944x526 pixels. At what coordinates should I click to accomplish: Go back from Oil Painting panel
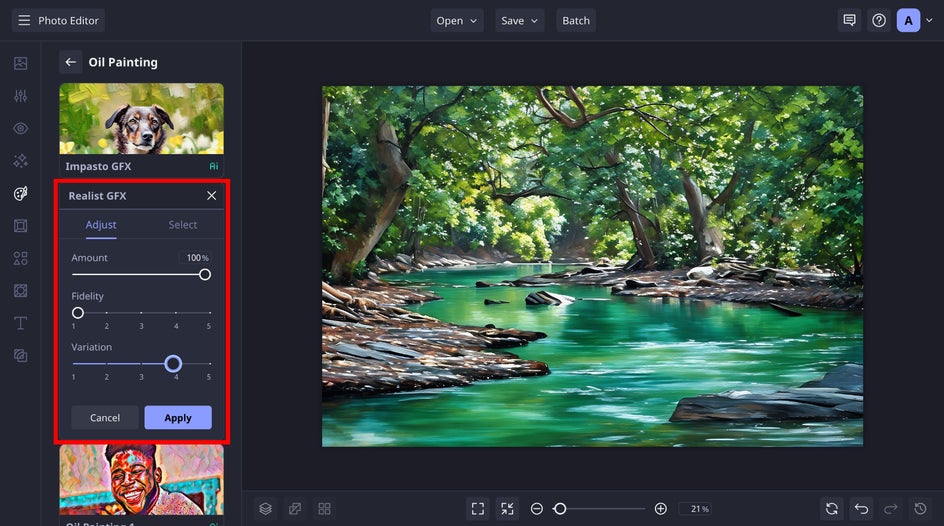[x=70, y=62]
